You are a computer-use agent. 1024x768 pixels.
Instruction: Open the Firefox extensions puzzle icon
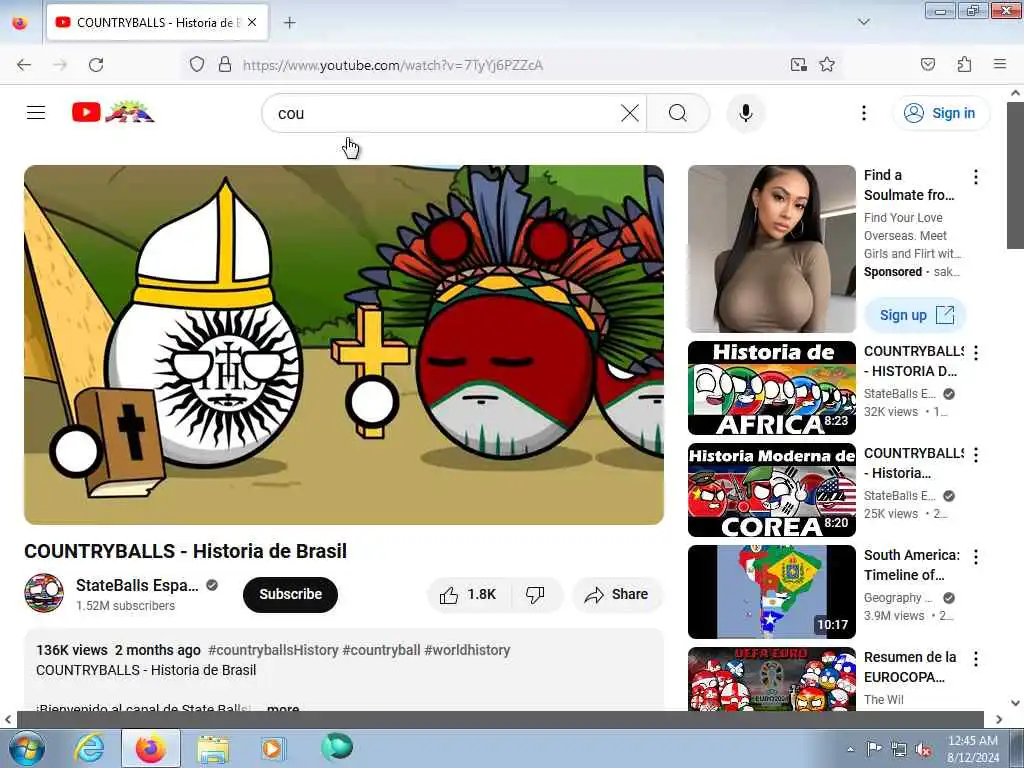pyautogui.click(x=964, y=65)
